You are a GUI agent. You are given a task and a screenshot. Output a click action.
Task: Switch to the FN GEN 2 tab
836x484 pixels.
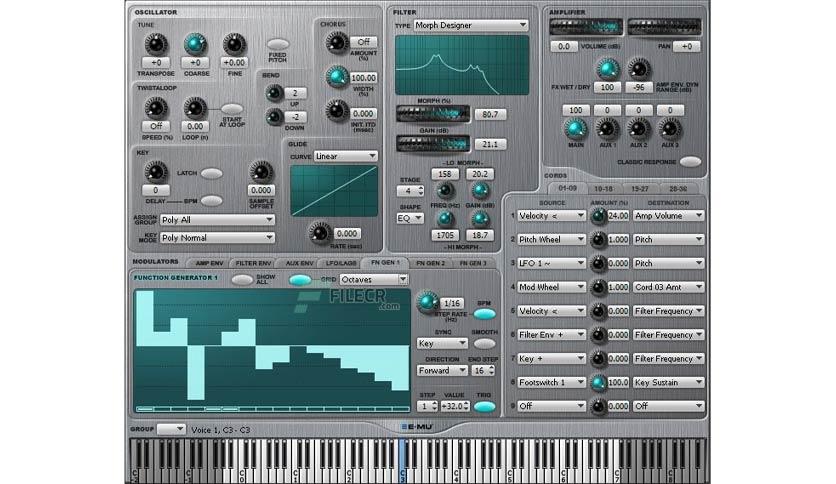click(x=431, y=263)
